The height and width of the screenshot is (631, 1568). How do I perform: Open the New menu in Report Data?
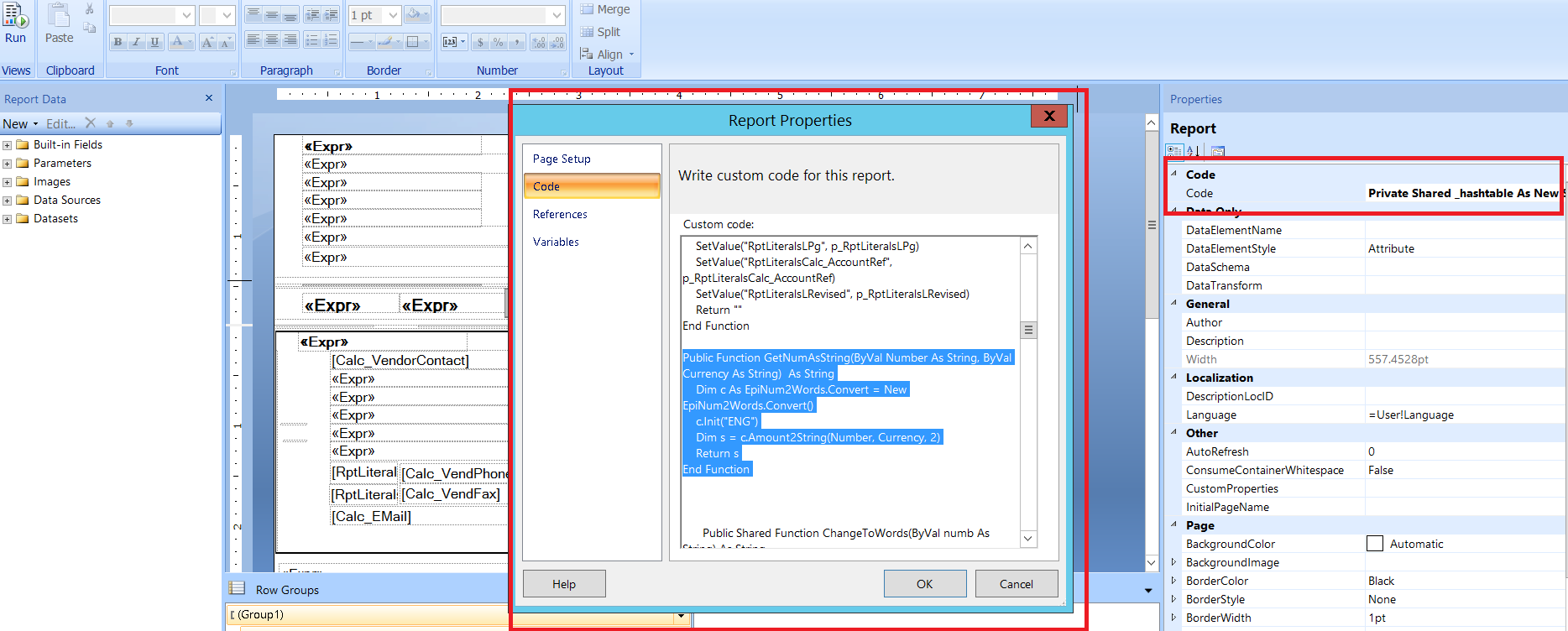point(20,123)
